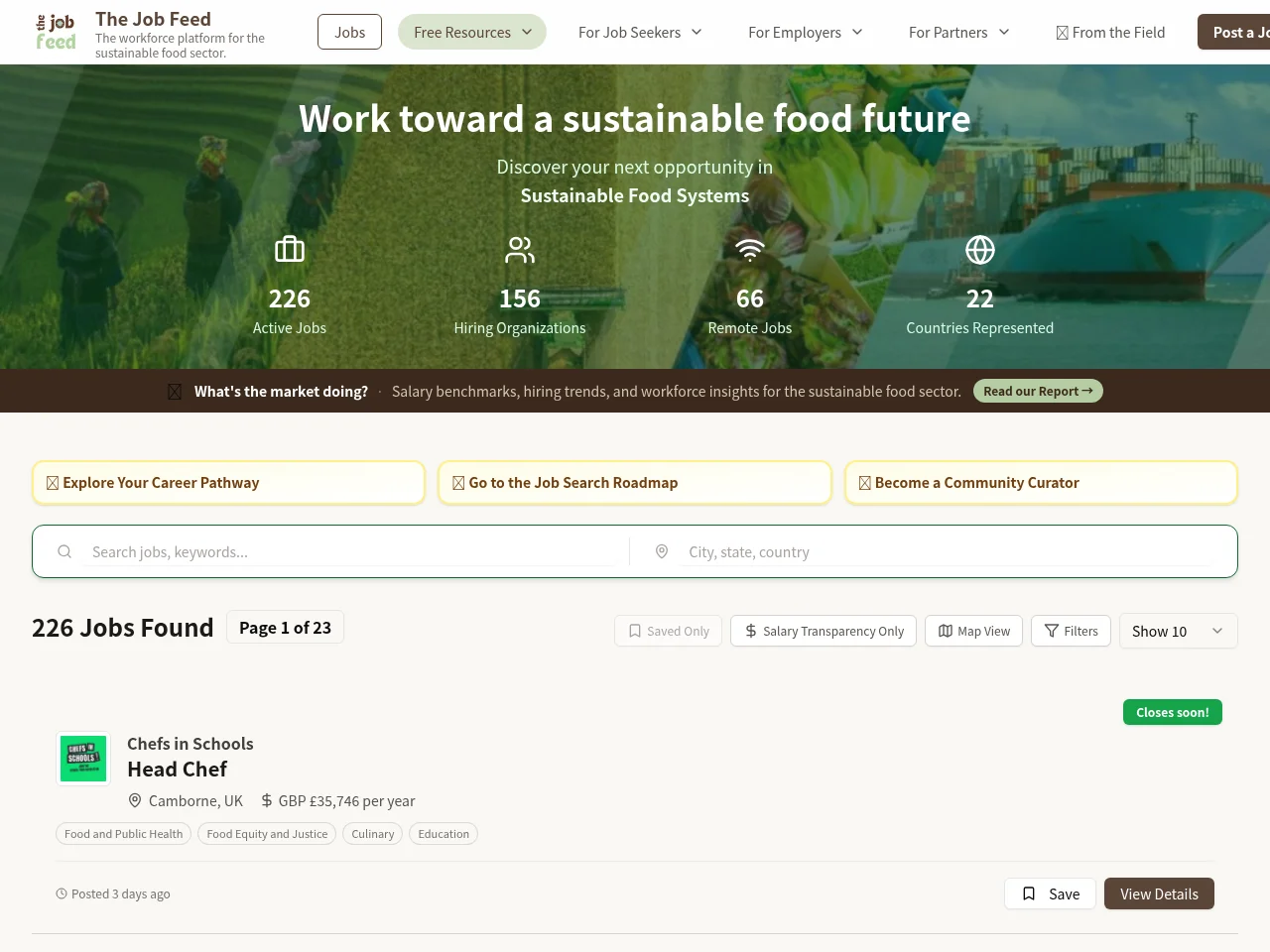Switch to Map View

point(974,631)
